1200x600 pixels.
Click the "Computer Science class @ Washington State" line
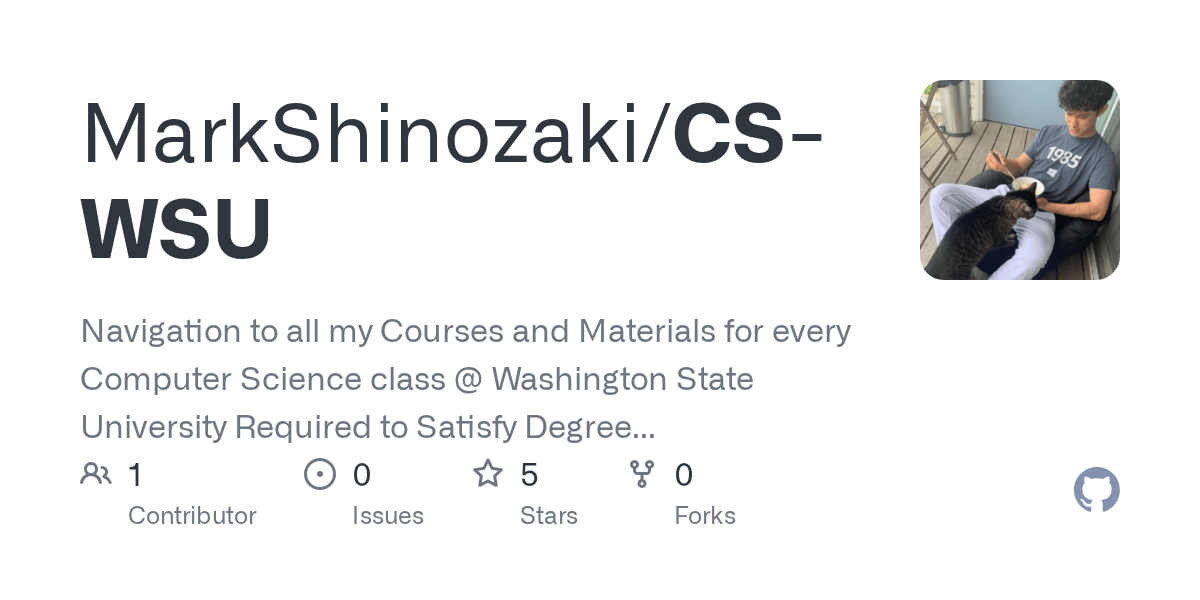tap(417, 380)
